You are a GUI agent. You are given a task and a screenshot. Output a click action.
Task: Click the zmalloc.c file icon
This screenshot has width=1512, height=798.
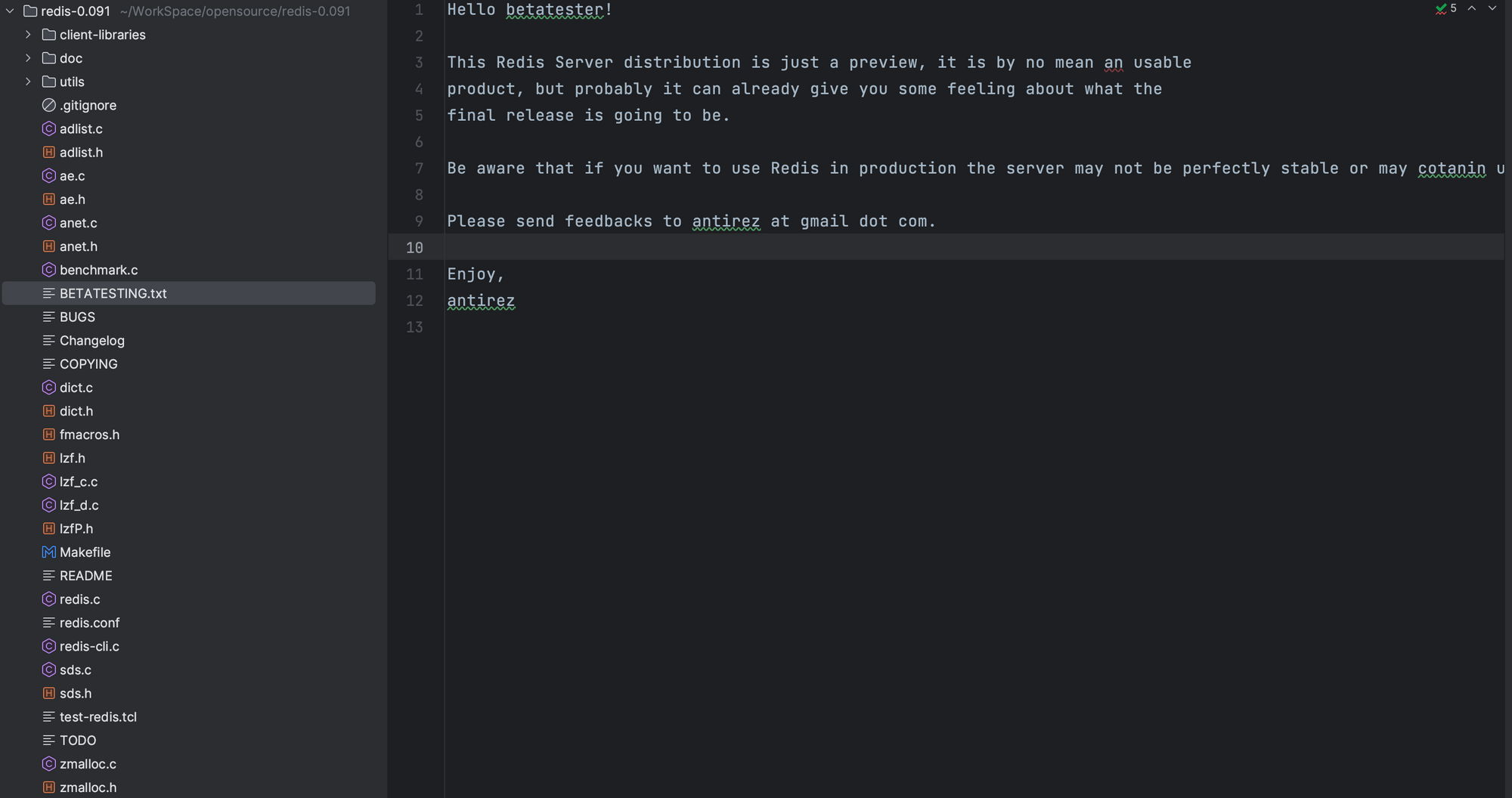[49, 764]
